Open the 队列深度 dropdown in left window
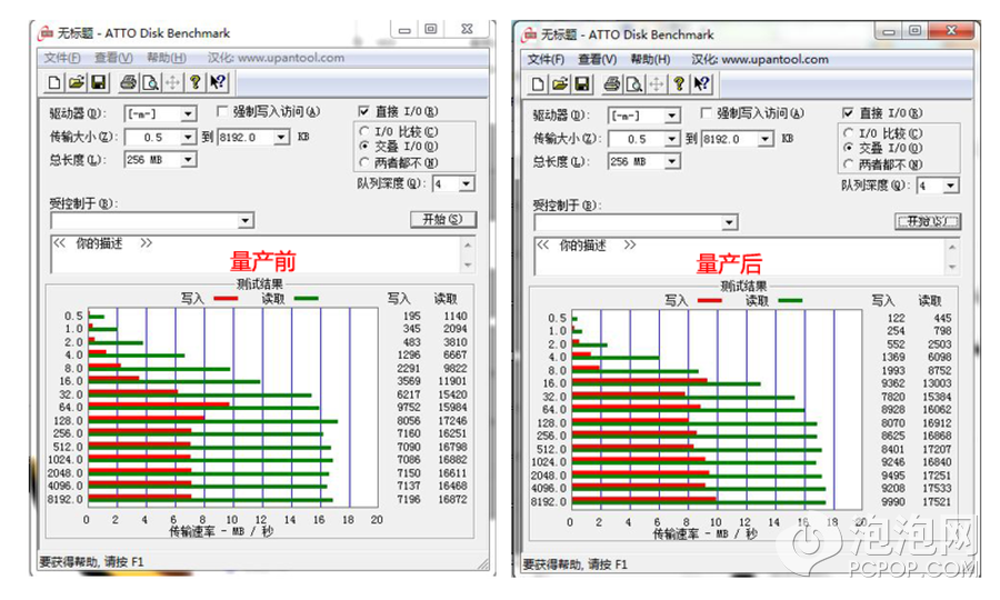This screenshot has width=1000, height=600. tap(467, 184)
